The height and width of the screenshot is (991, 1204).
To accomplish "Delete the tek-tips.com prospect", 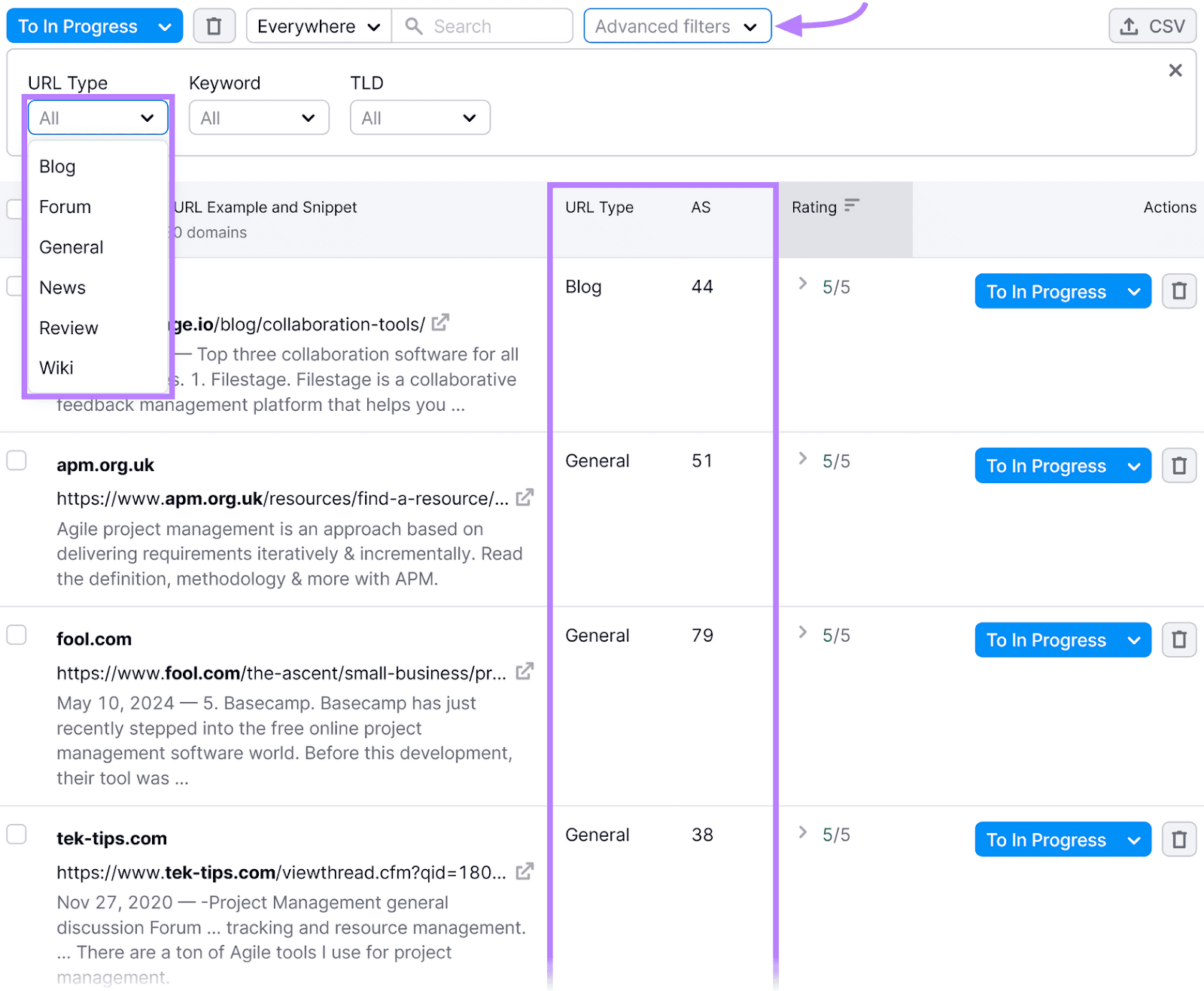I will click(x=1179, y=840).
